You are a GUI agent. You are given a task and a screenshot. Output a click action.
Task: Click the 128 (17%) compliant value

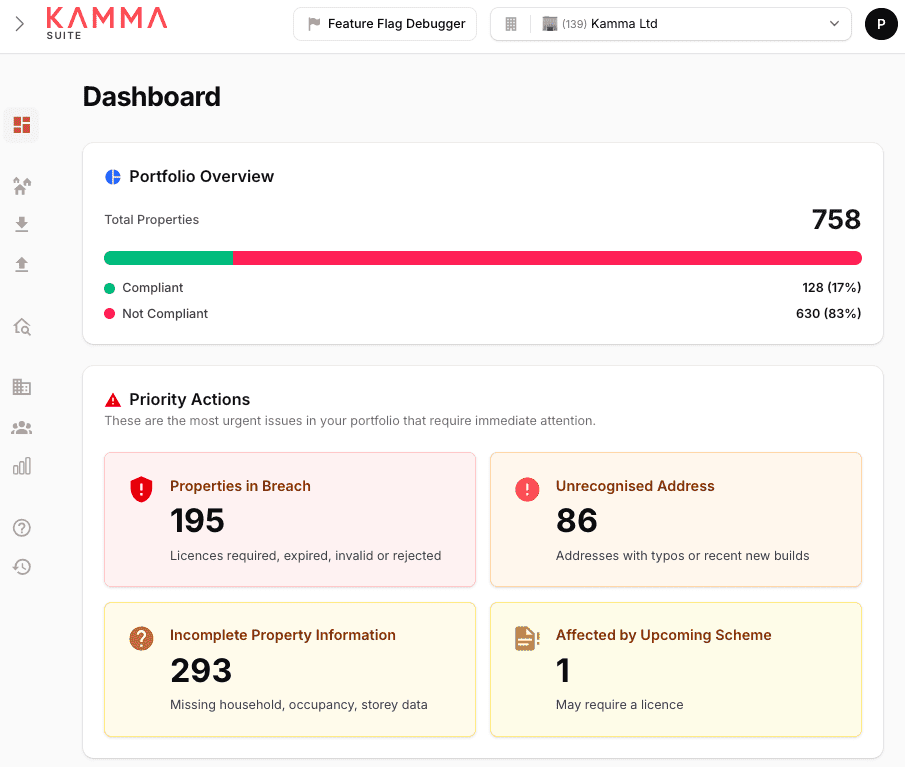(832, 287)
